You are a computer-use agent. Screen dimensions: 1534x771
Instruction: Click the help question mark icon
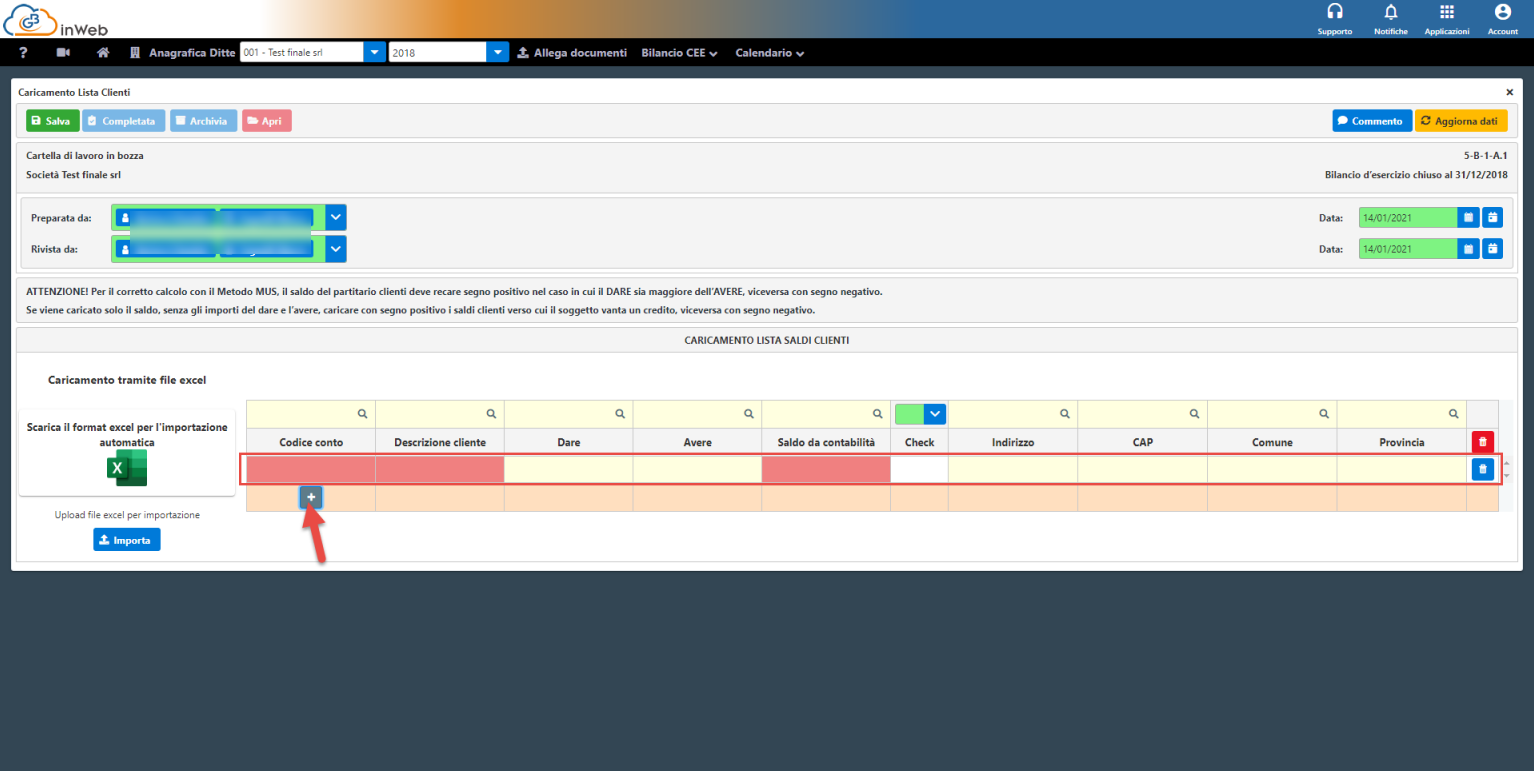(23, 53)
